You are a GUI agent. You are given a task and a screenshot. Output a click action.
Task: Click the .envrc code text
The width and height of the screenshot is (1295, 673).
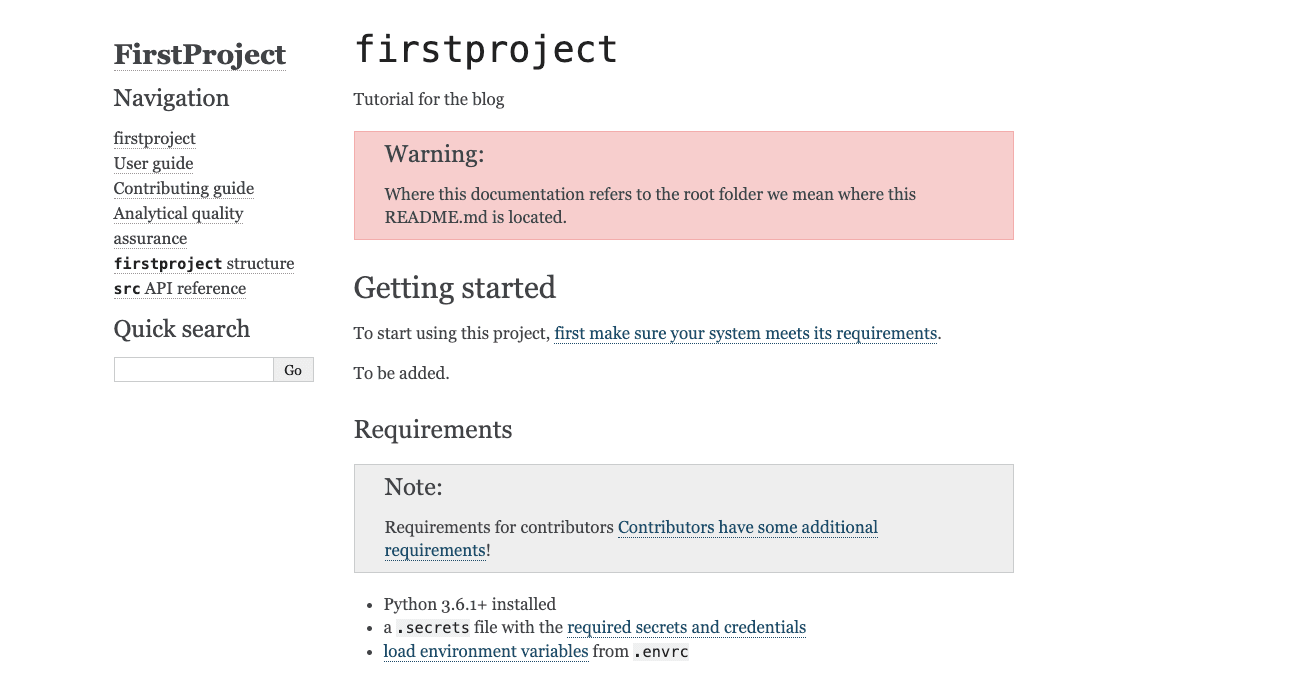coord(661,652)
